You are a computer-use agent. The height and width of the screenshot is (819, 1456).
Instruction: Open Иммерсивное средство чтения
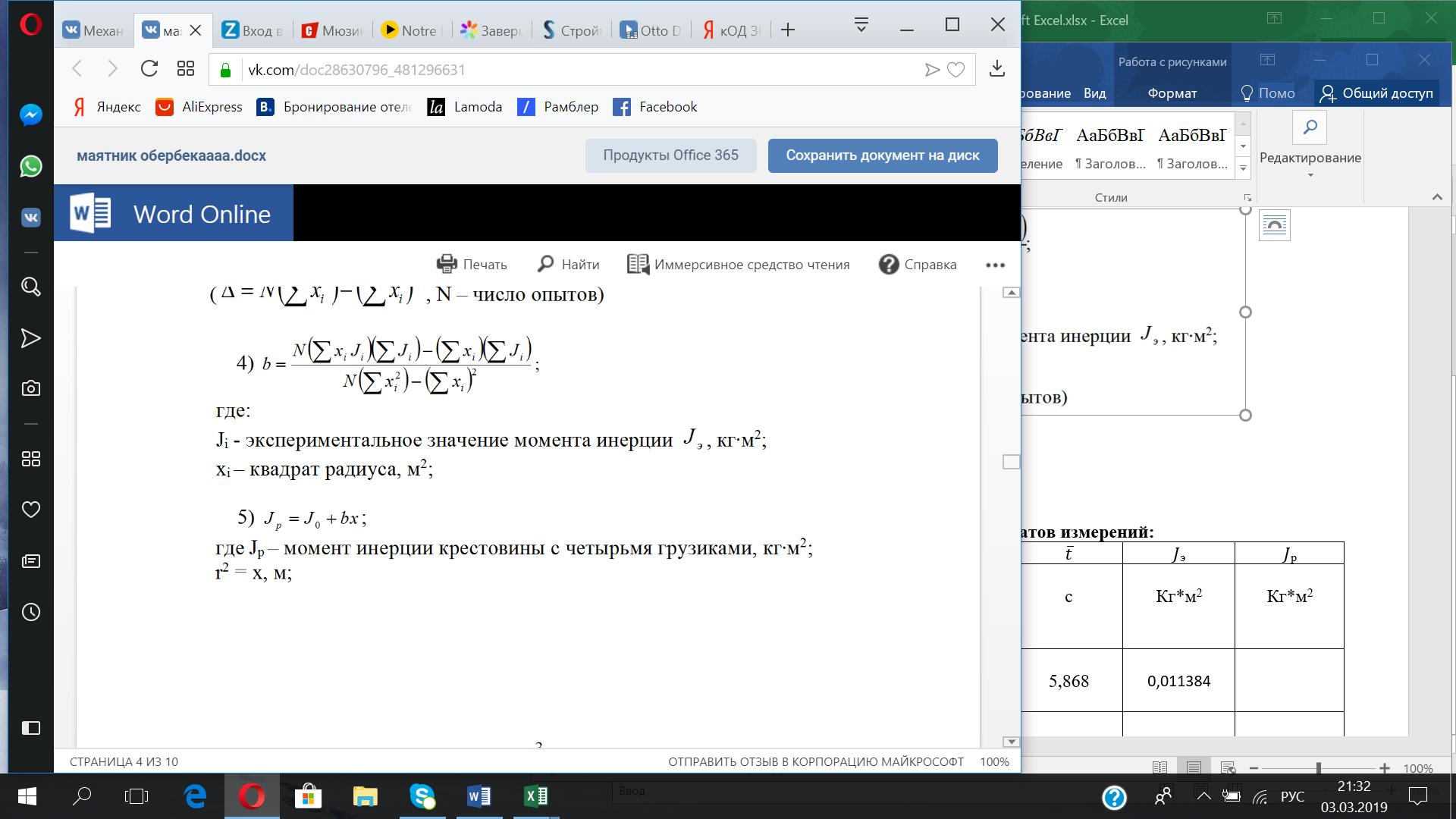click(739, 265)
